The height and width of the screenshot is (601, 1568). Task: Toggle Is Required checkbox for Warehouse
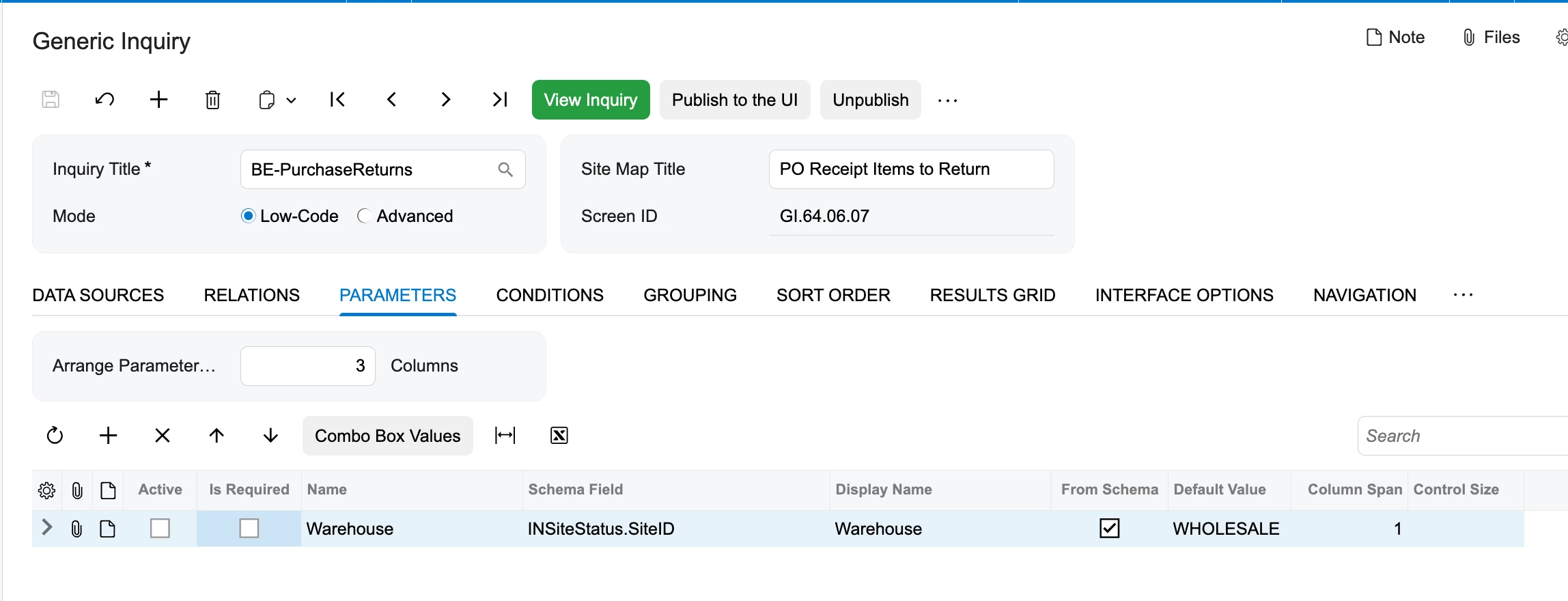click(x=249, y=529)
